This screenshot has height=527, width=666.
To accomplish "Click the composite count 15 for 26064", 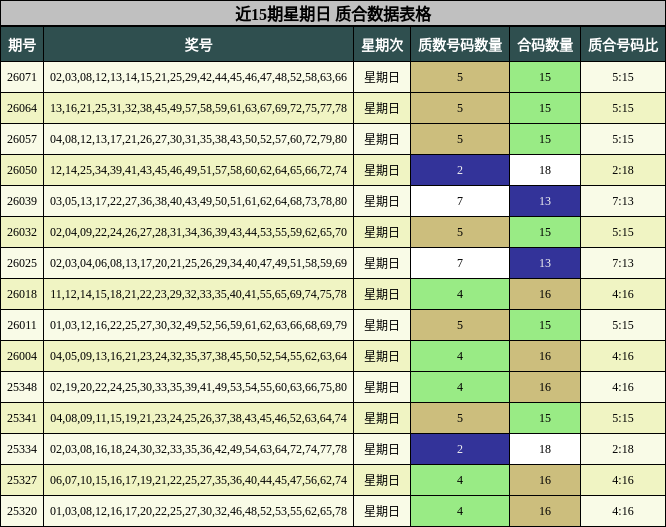I will (545, 108).
